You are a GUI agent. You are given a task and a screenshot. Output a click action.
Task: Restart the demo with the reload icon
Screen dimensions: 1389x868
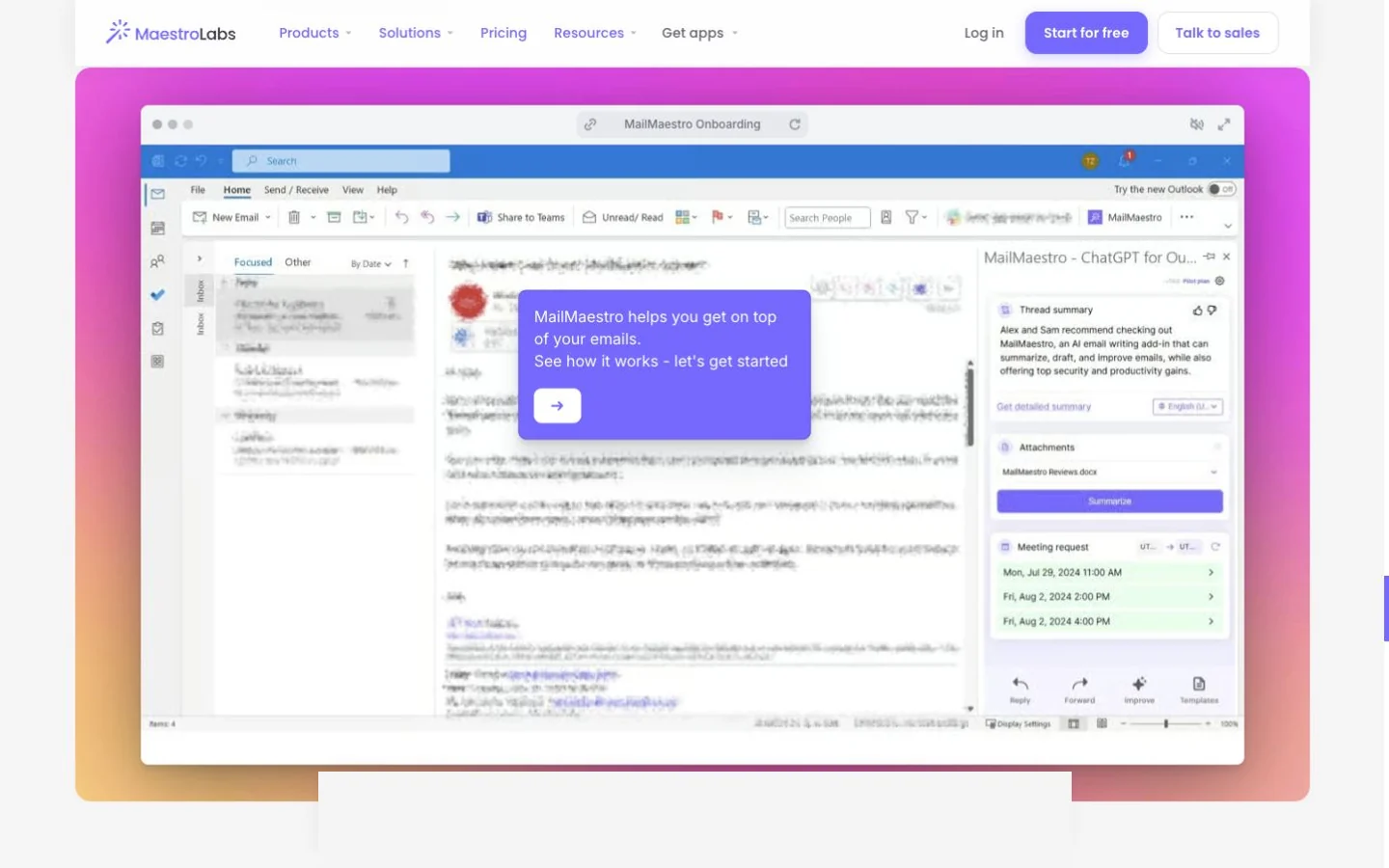click(795, 124)
